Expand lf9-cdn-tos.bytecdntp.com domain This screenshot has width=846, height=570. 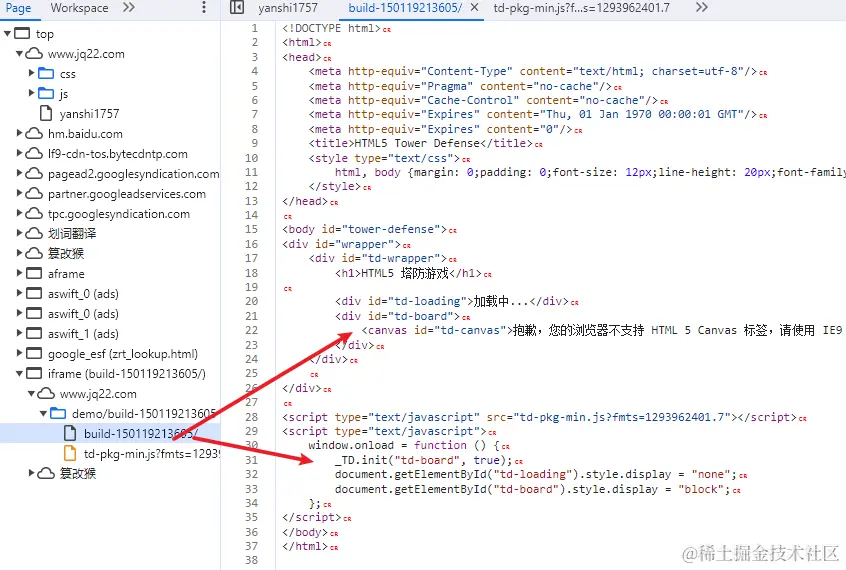coord(19,153)
